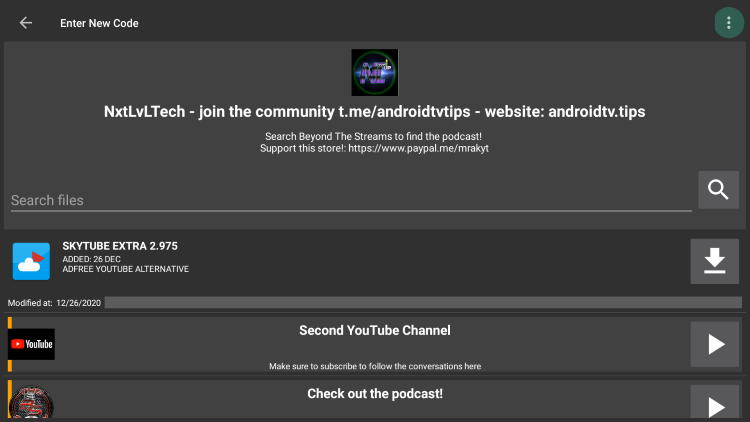Click the Modified at 12/26/2020 label
Viewport: 750px width, 422px height.
[x=54, y=303]
